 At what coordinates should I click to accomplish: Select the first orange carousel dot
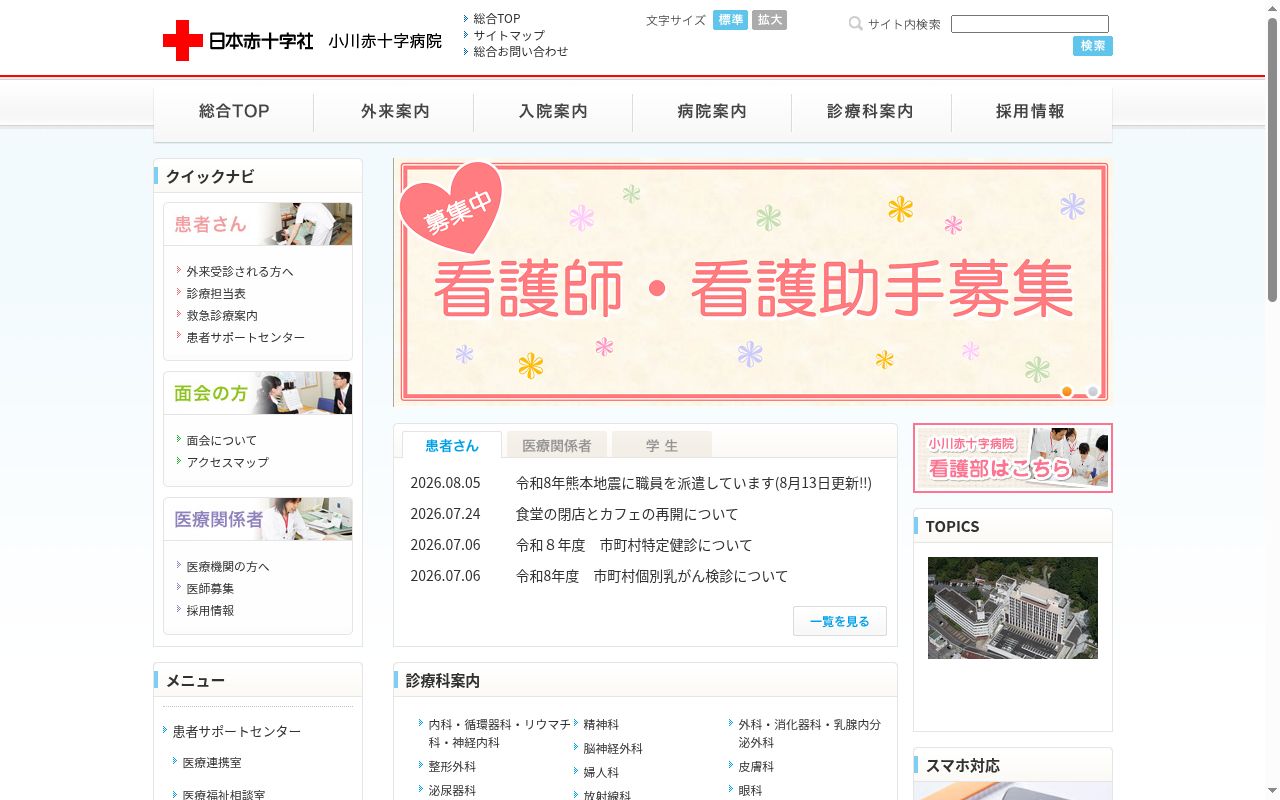pos(1067,391)
